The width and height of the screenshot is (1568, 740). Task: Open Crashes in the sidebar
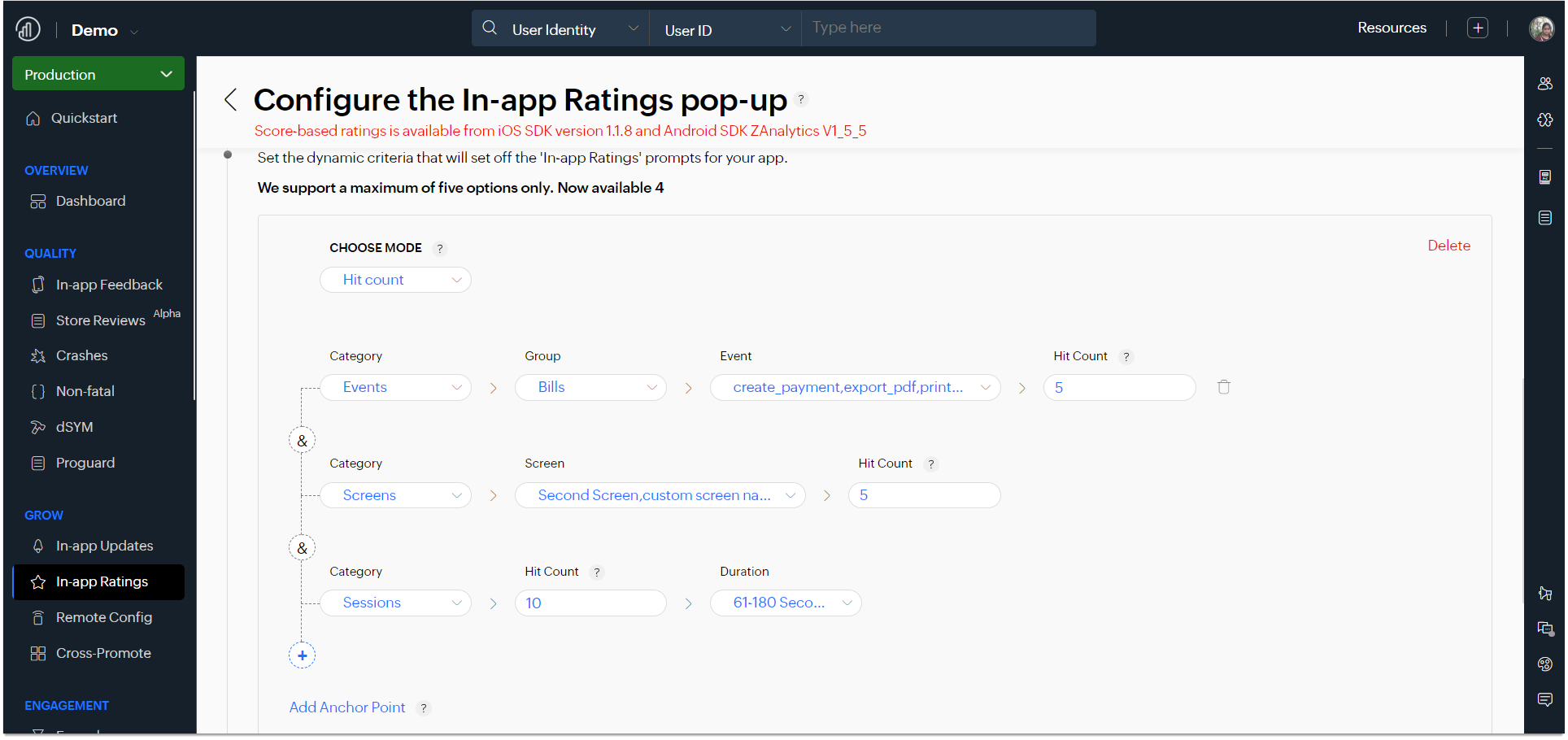pyautogui.click(x=81, y=355)
